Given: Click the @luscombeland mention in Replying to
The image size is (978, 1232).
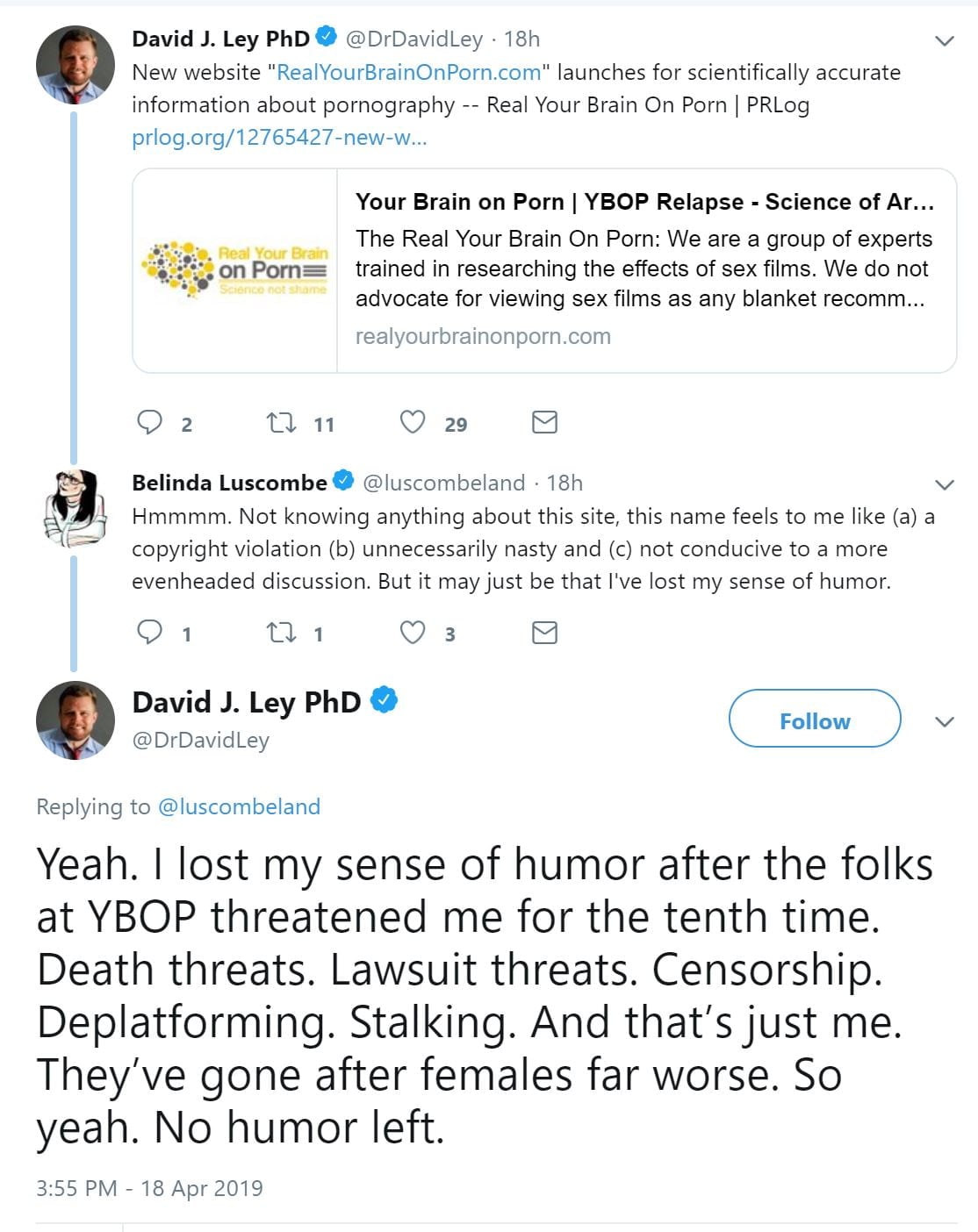Looking at the screenshot, I should [x=239, y=806].
